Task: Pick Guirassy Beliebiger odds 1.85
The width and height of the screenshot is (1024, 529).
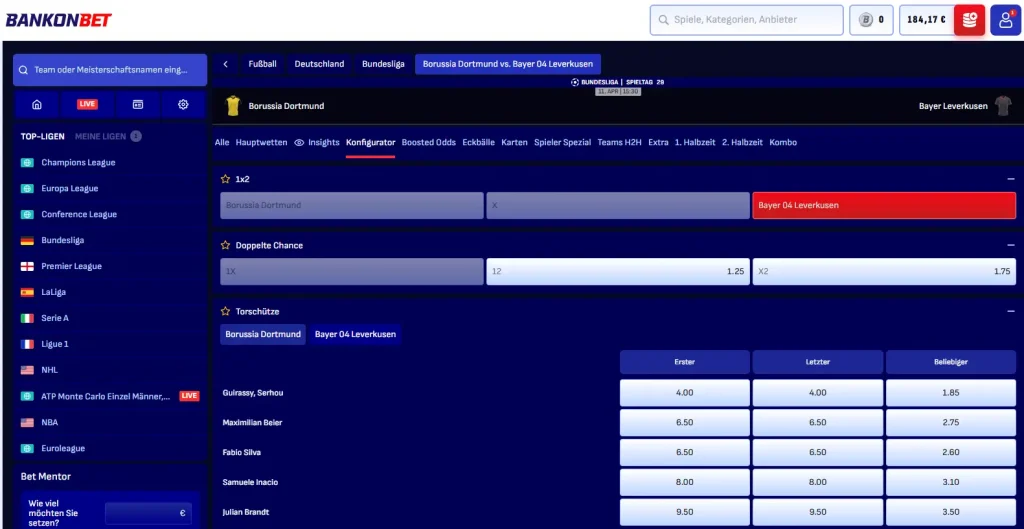Action: pos(950,393)
